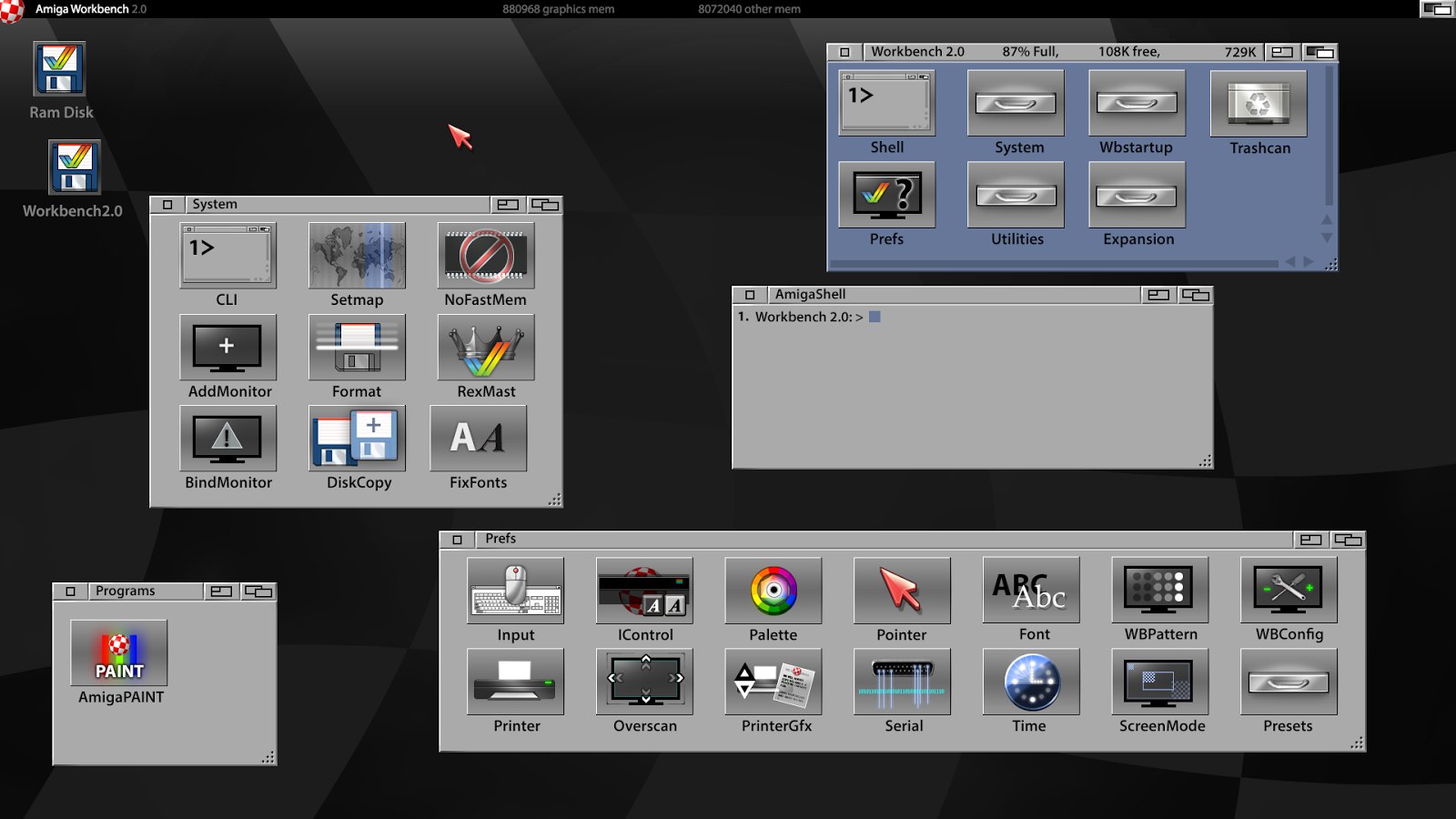1456x819 pixels.
Task: Open the Ram Disk desktop icon
Action: coord(59,69)
